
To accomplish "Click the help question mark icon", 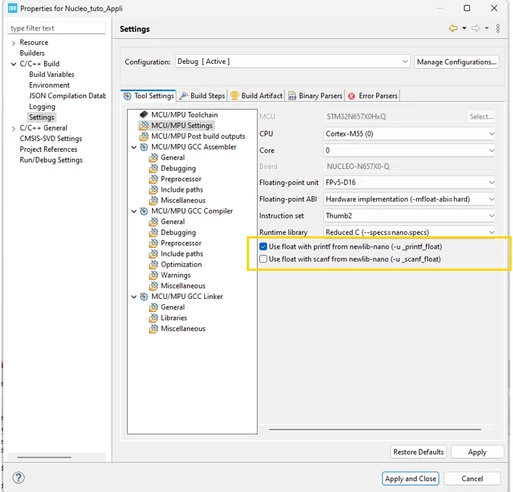I will point(18,478).
